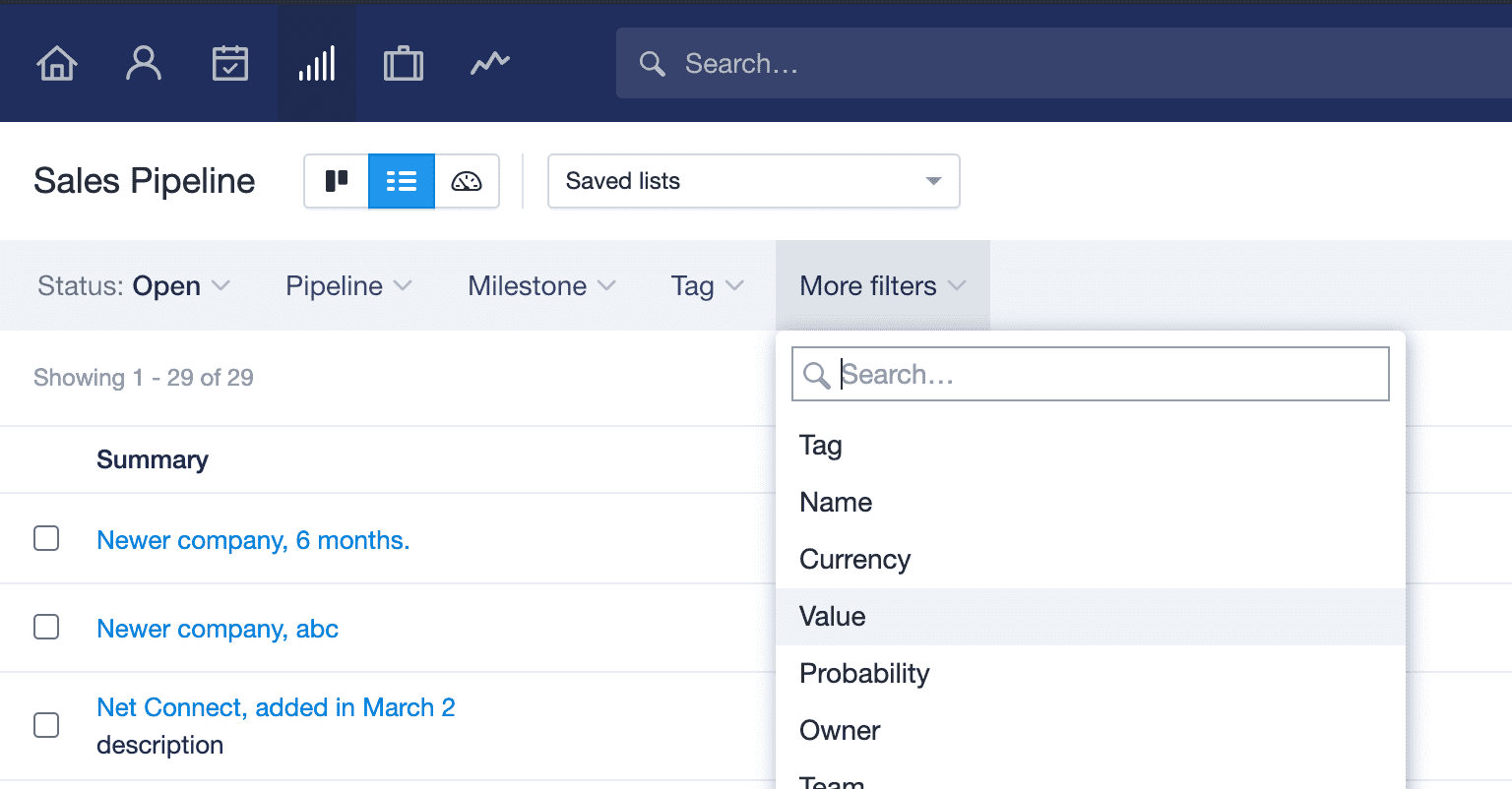The height and width of the screenshot is (789, 1512).
Task: Focus the global Search field
Action: (x=1063, y=64)
